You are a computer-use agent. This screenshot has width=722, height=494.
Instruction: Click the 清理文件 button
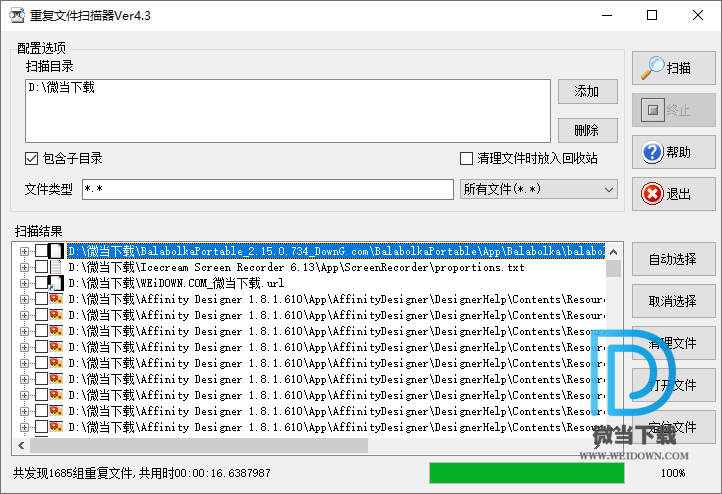coord(673,343)
